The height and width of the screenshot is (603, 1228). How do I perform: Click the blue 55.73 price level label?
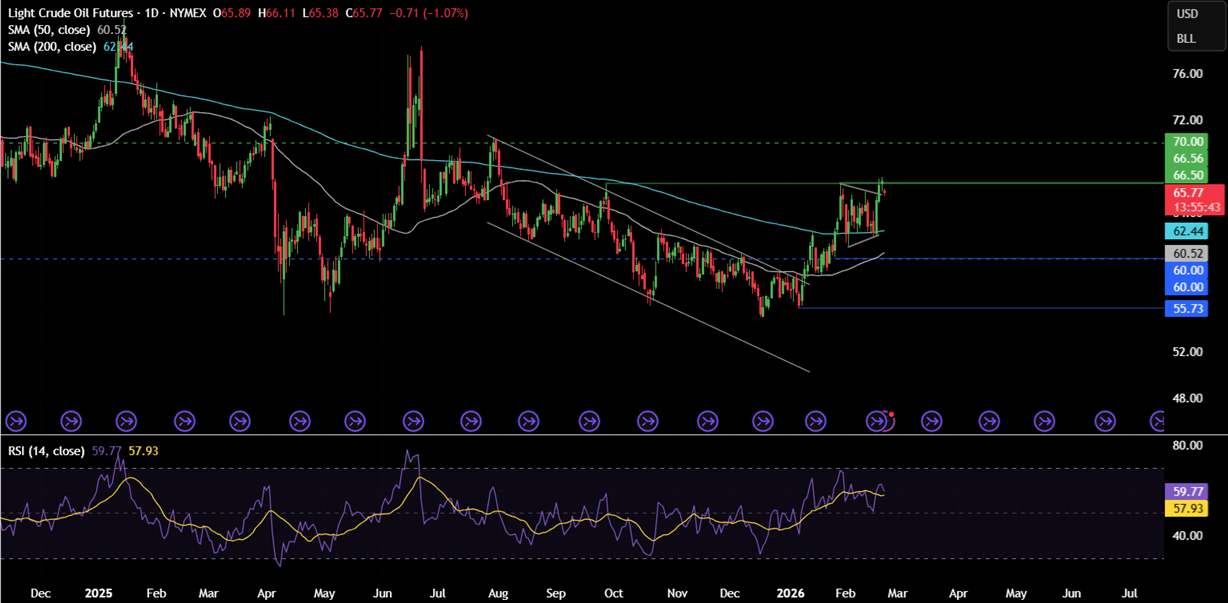point(1188,309)
